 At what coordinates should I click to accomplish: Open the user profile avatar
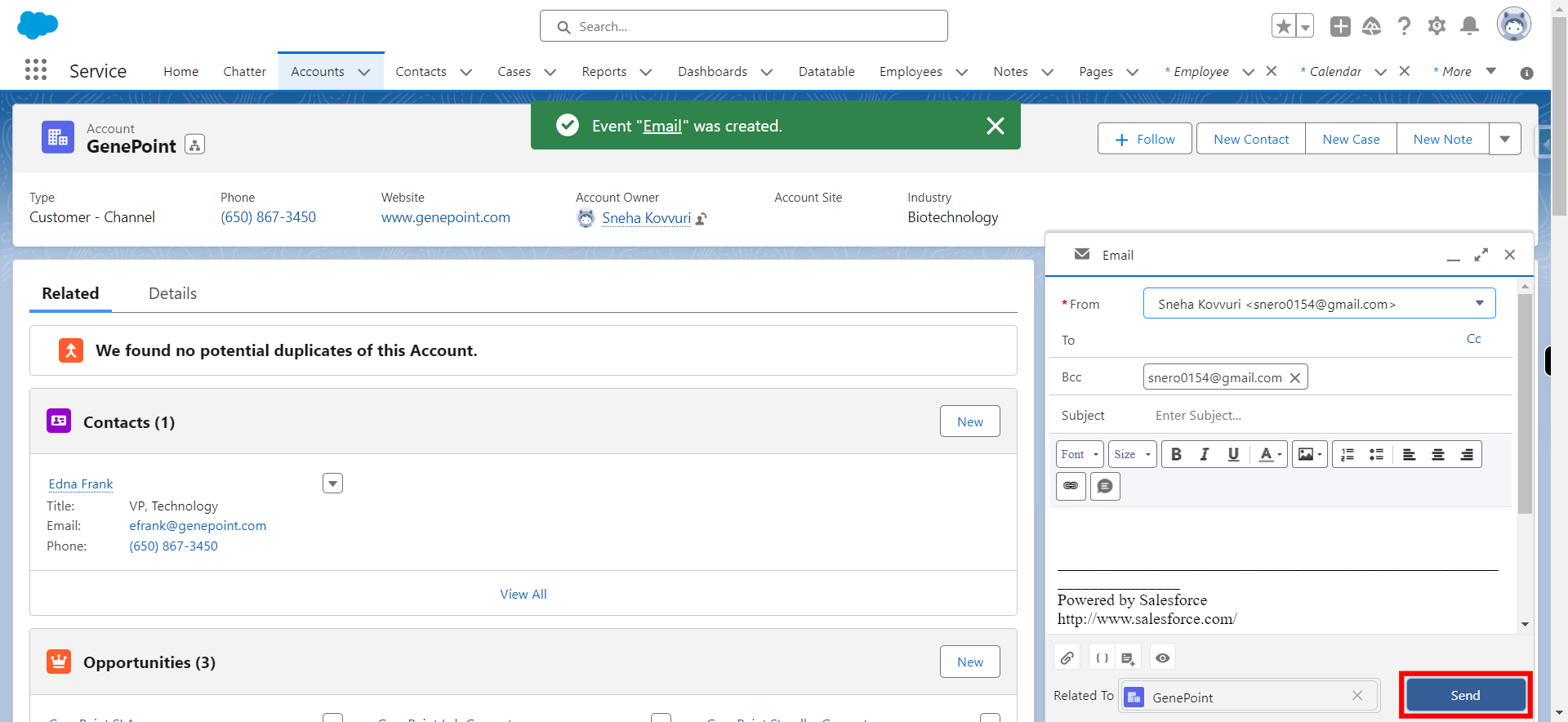coord(1513,25)
